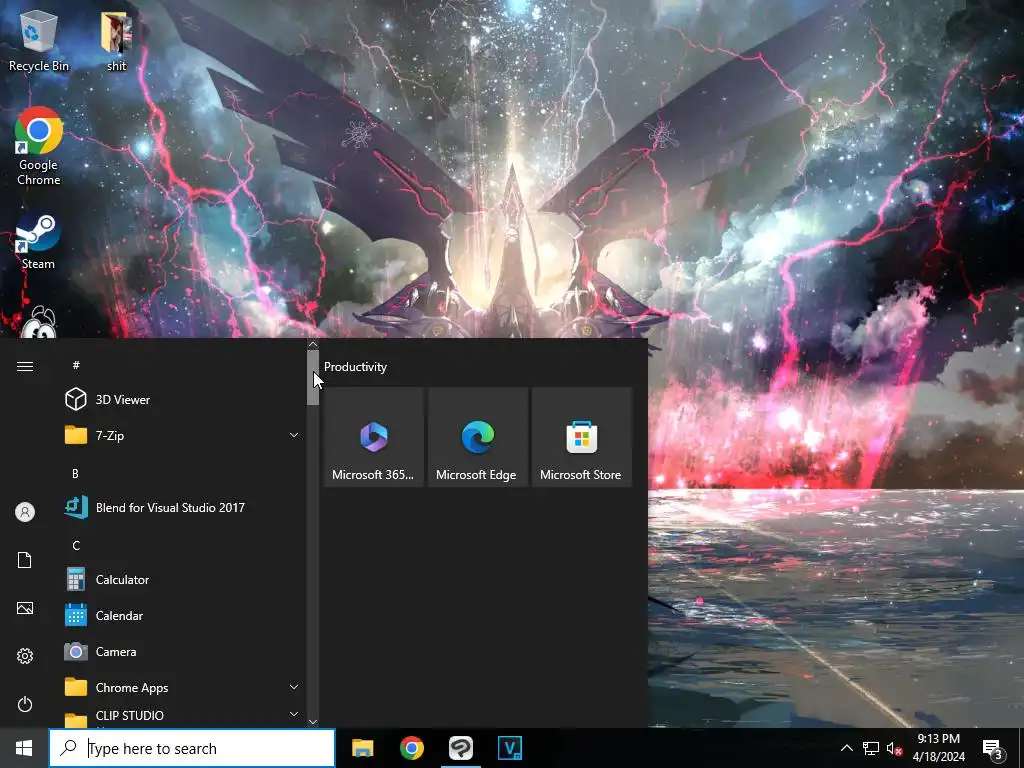
Task: Open Pictures from Start sidebar
Action: (25, 608)
